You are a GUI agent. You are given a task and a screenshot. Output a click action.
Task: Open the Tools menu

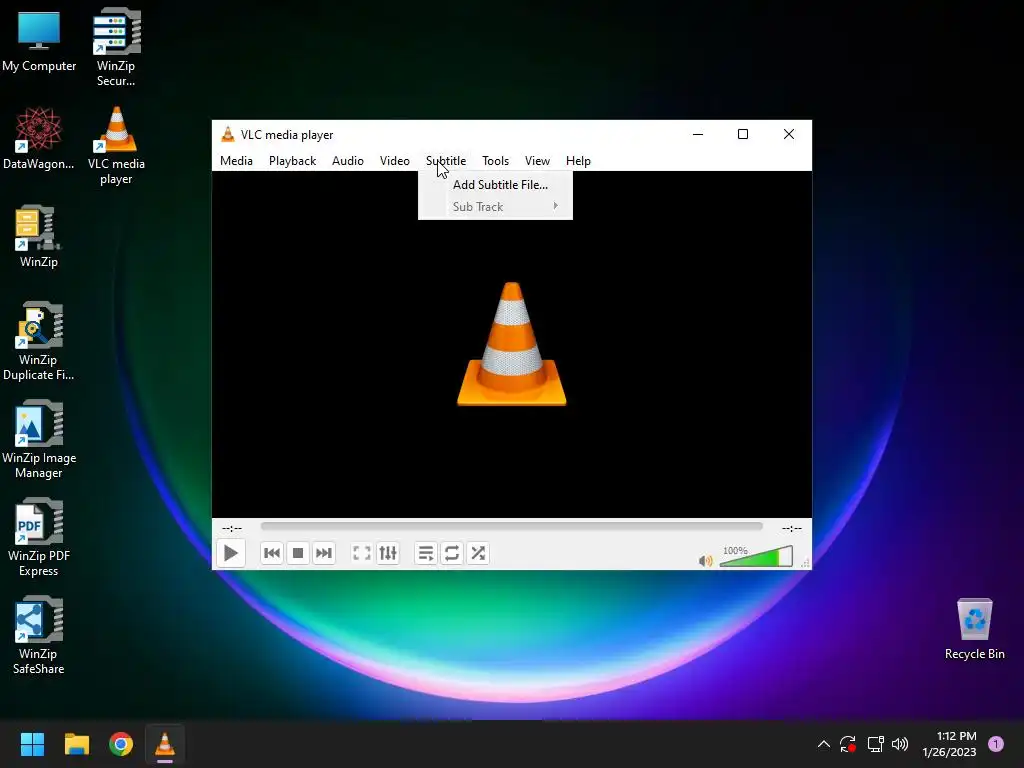(496, 161)
